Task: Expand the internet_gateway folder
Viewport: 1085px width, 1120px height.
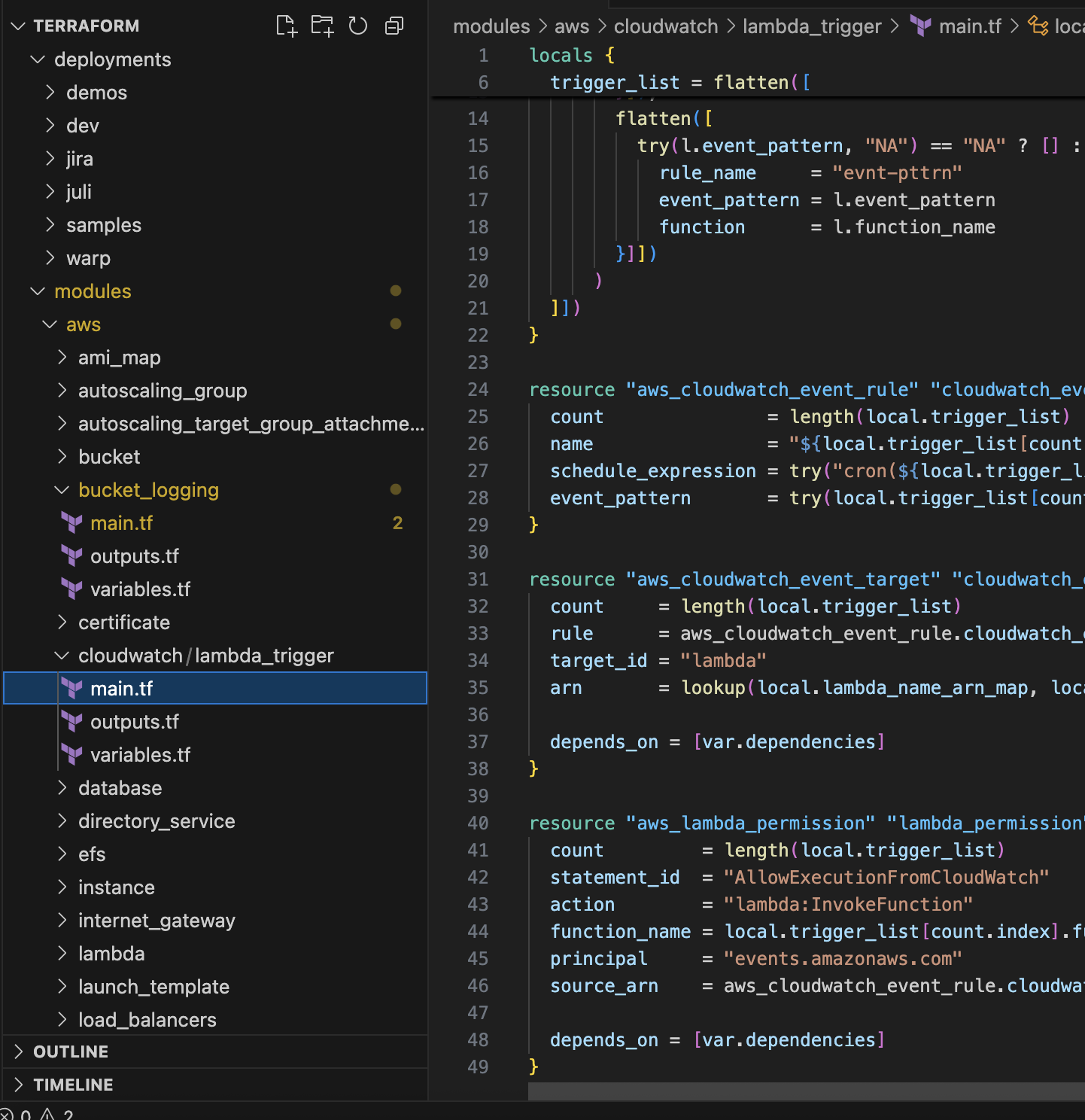Action: 62,921
